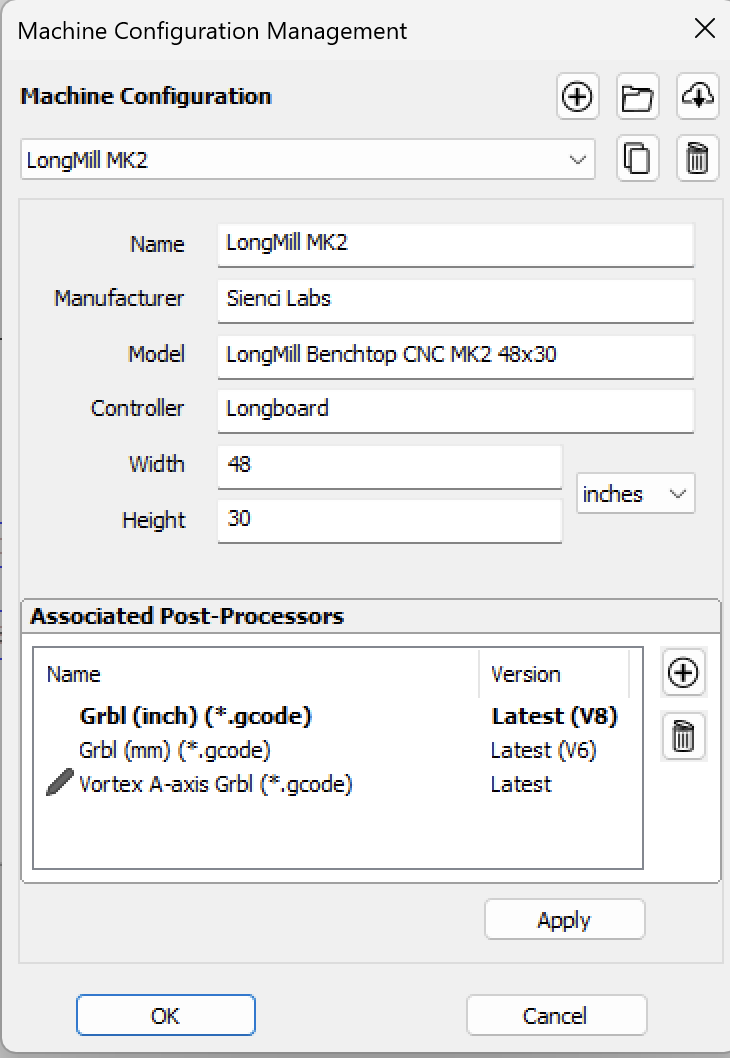The height and width of the screenshot is (1058, 730).
Task: Download machine configurations from cloud icon
Action: pos(698,97)
